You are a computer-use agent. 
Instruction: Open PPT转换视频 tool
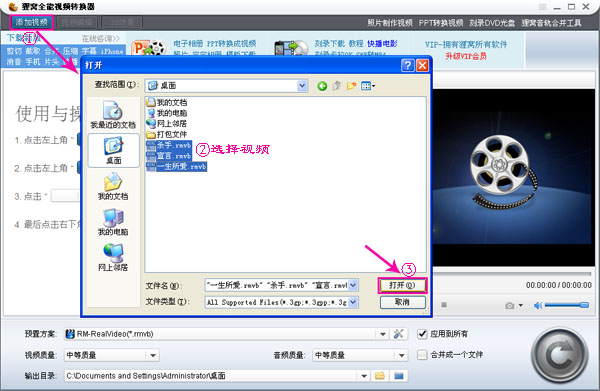click(x=441, y=23)
